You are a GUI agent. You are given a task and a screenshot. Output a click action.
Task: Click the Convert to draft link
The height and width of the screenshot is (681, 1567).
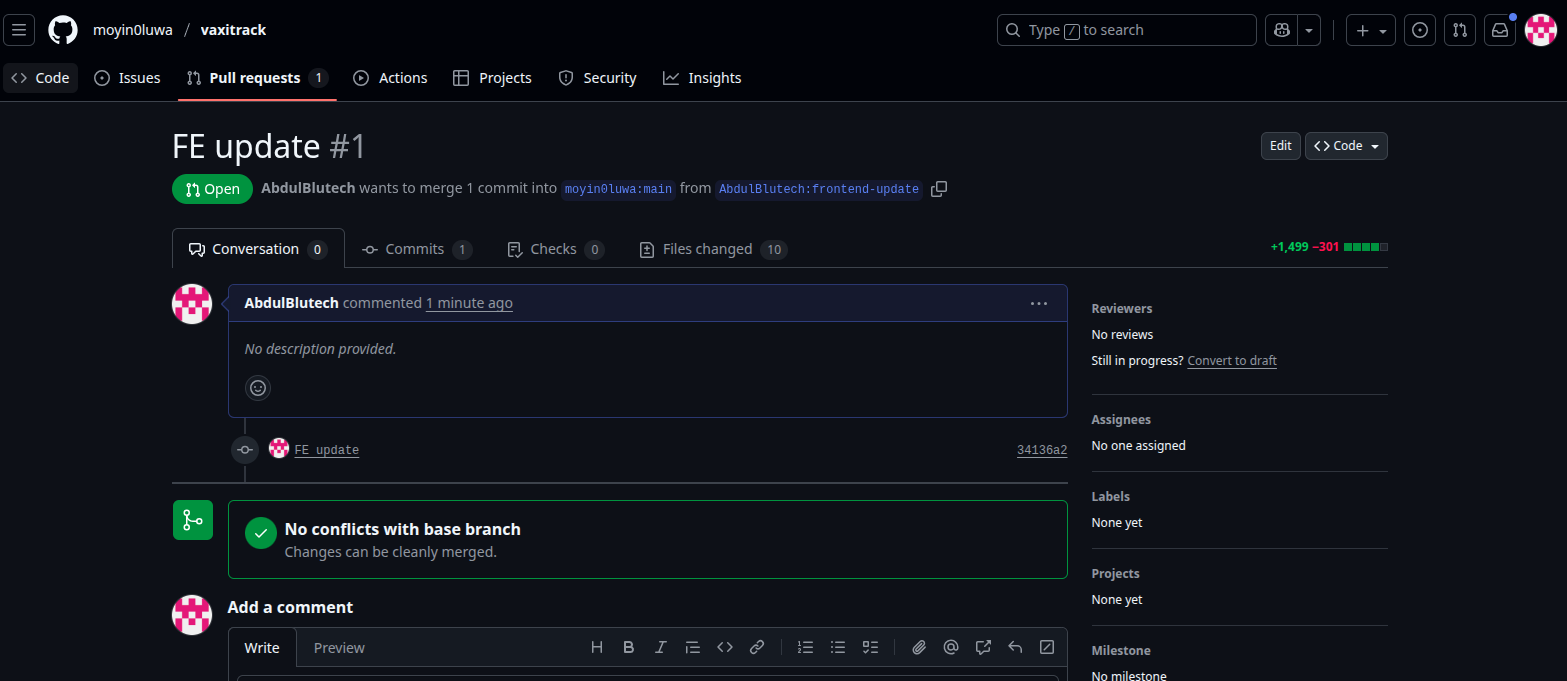1231,361
